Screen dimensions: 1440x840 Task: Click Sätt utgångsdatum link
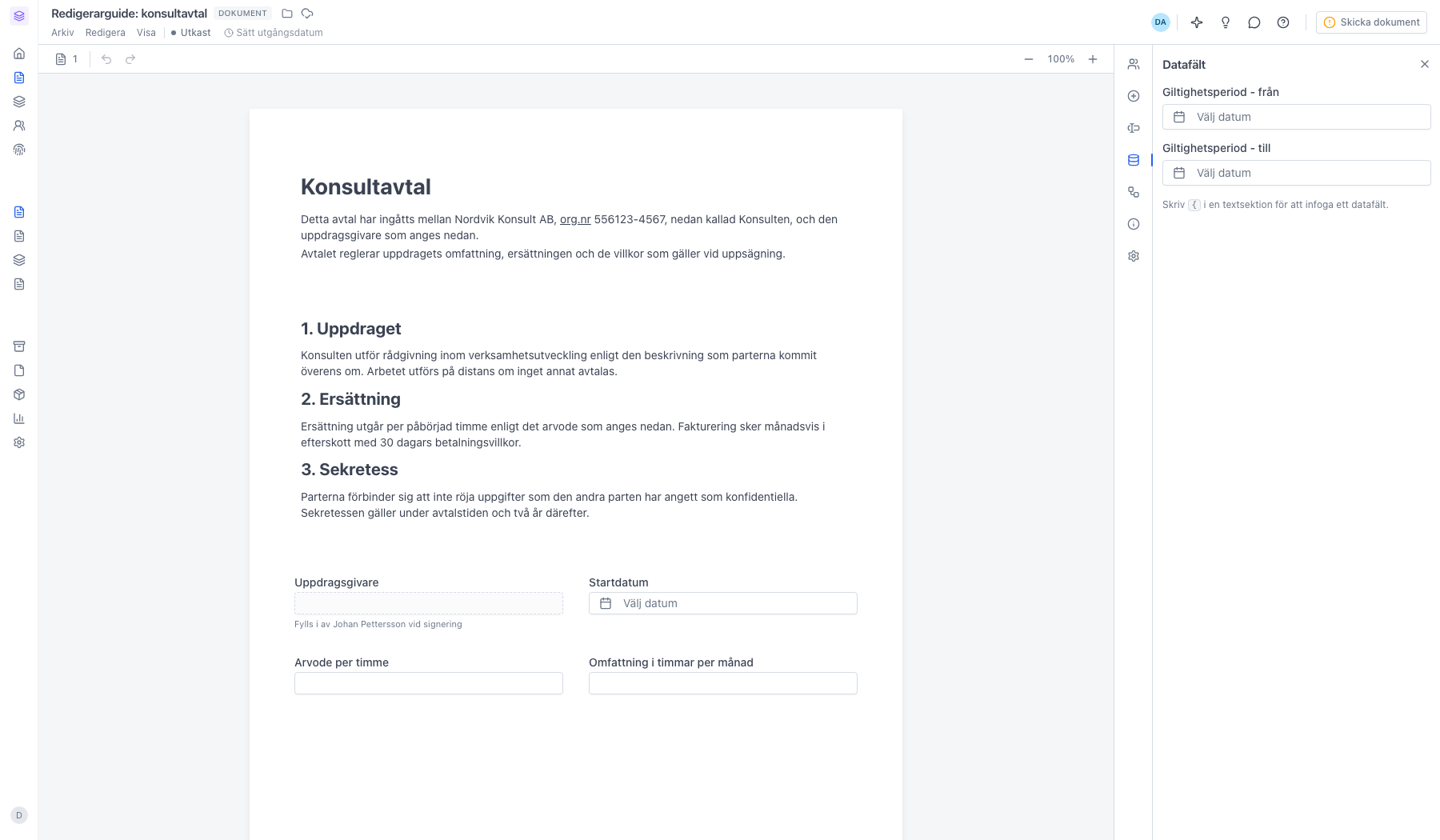pyautogui.click(x=274, y=33)
